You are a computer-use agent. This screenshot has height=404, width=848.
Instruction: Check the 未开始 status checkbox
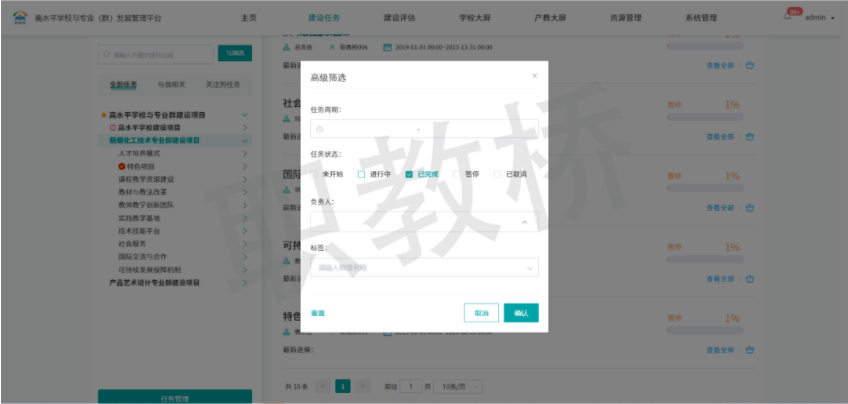pos(314,175)
